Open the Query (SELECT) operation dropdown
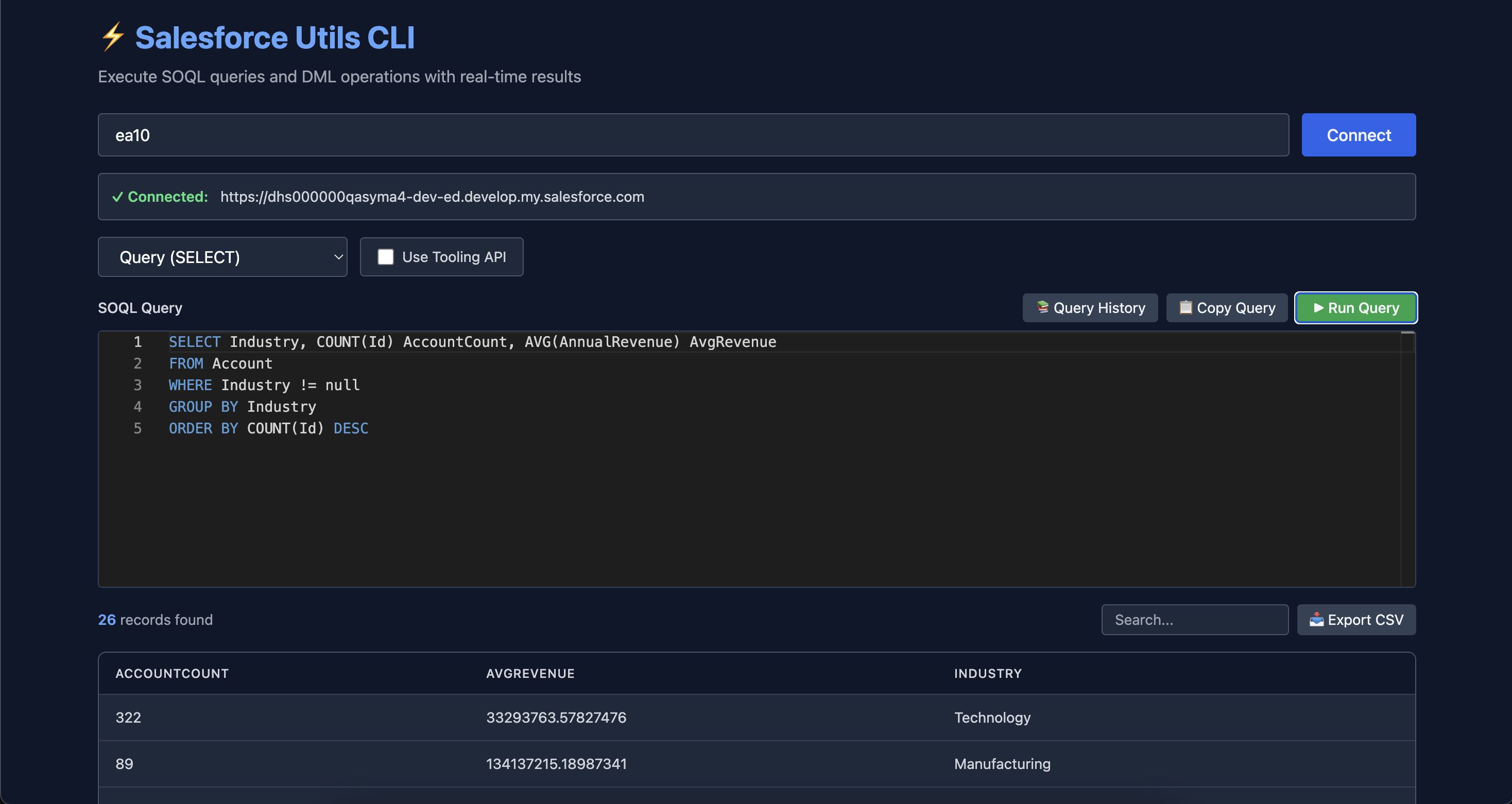 [x=222, y=257]
